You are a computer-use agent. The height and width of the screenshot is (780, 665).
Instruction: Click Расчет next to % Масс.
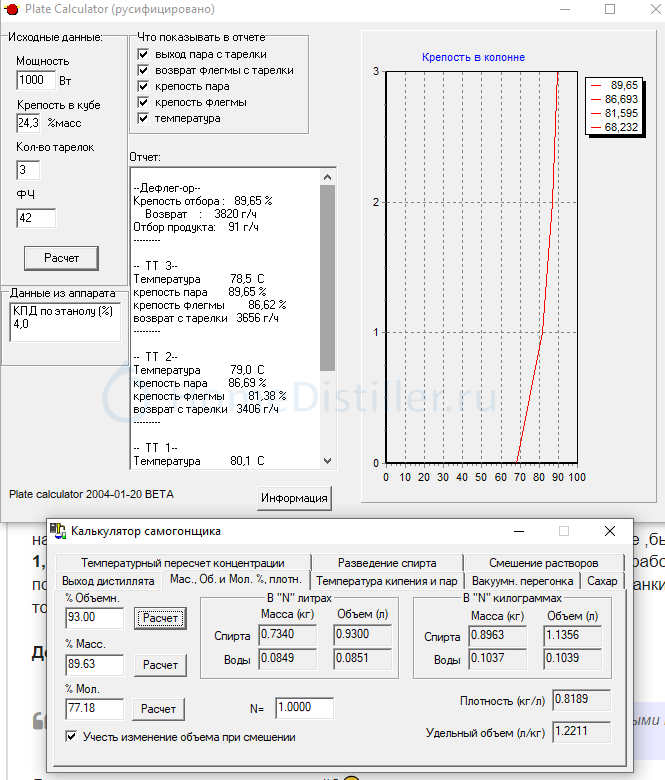tap(160, 665)
